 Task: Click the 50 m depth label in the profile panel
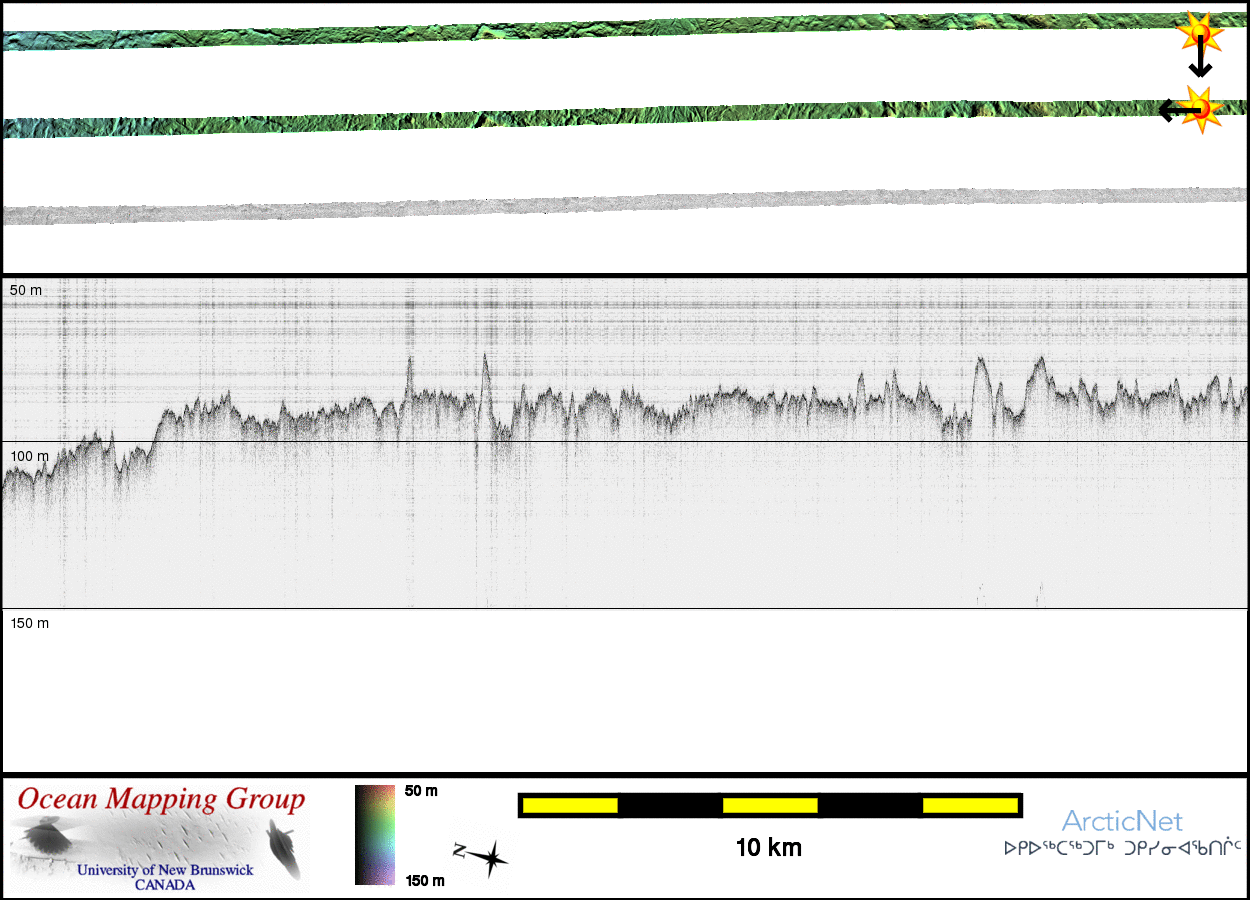(x=27, y=290)
